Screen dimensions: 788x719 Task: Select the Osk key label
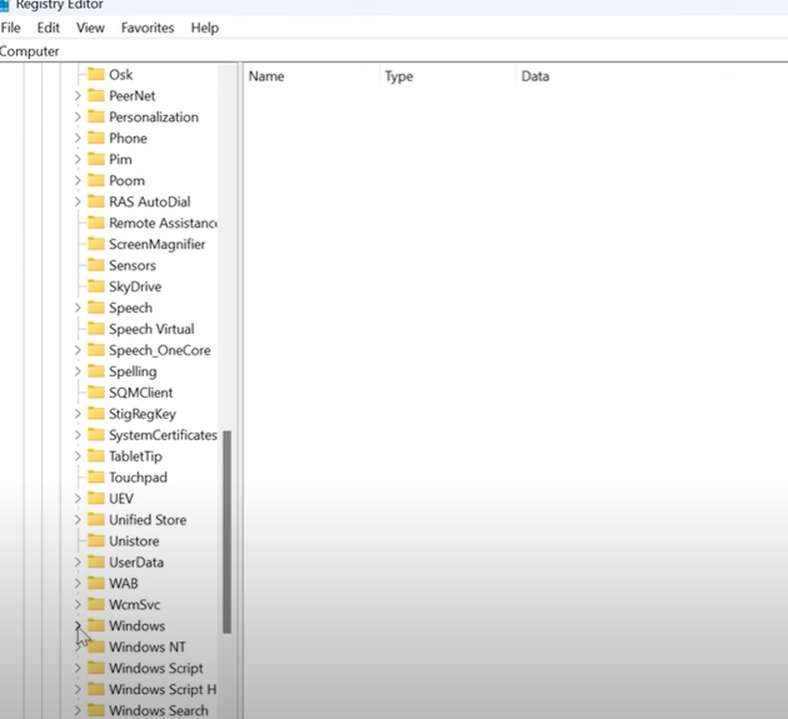pyautogui.click(x=121, y=74)
